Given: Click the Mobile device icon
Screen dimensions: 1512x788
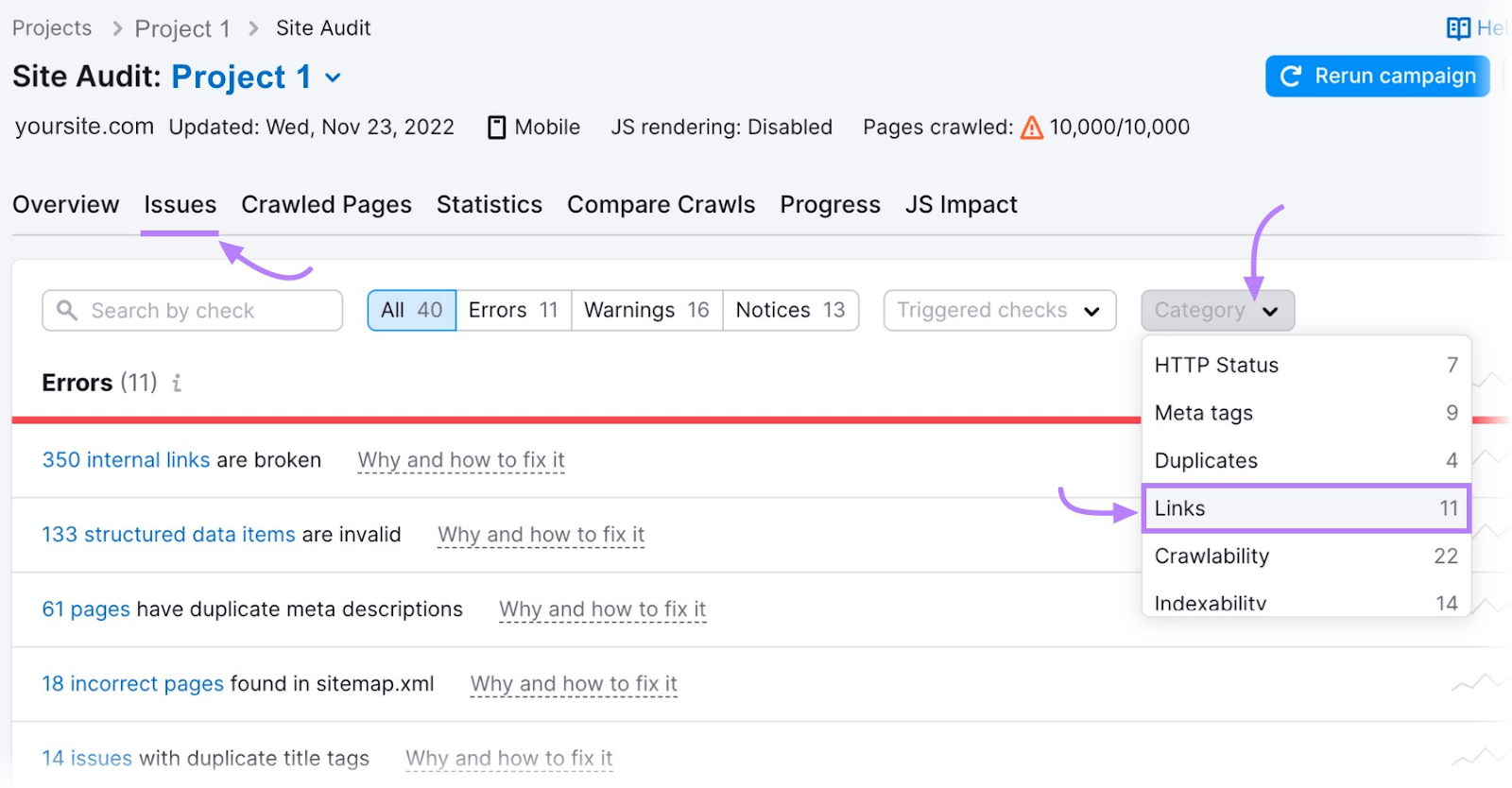Looking at the screenshot, I should tap(496, 128).
